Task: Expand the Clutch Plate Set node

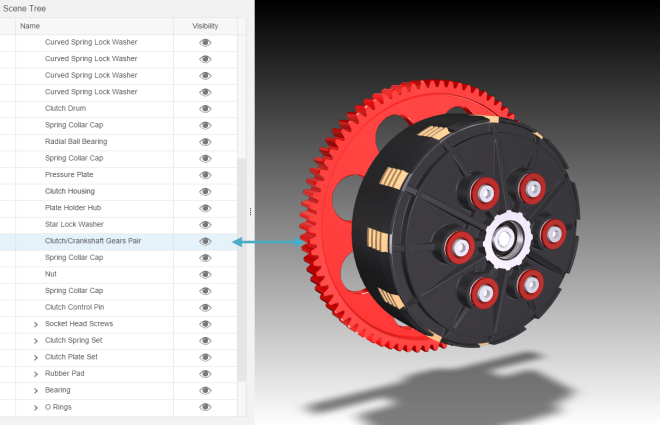Action: (x=36, y=357)
